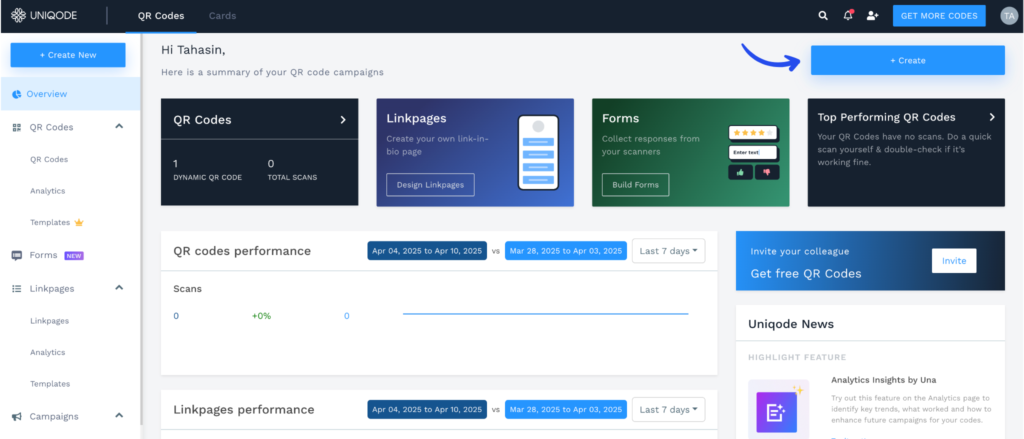Image resolution: width=1024 pixels, height=439 pixels.
Task: Click the Scans chart line
Action: [x=545, y=314]
